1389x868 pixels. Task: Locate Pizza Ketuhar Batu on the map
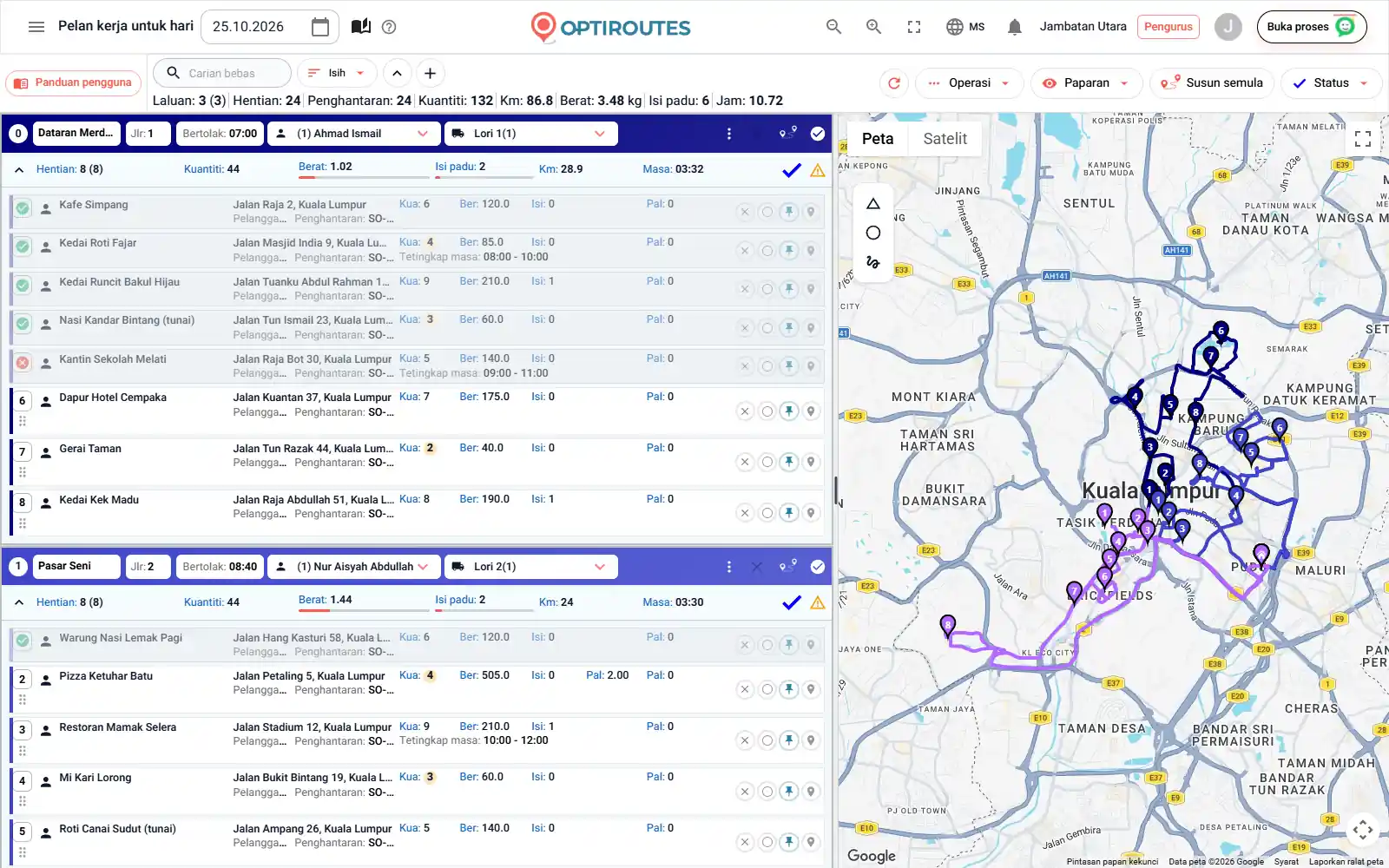[x=811, y=689]
